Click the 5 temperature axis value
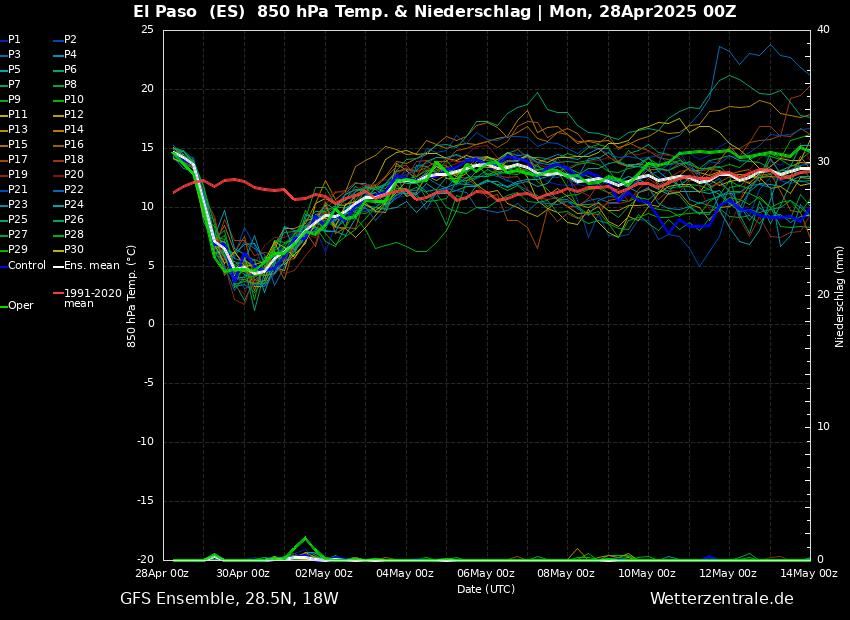850x620 pixels. pos(151,266)
